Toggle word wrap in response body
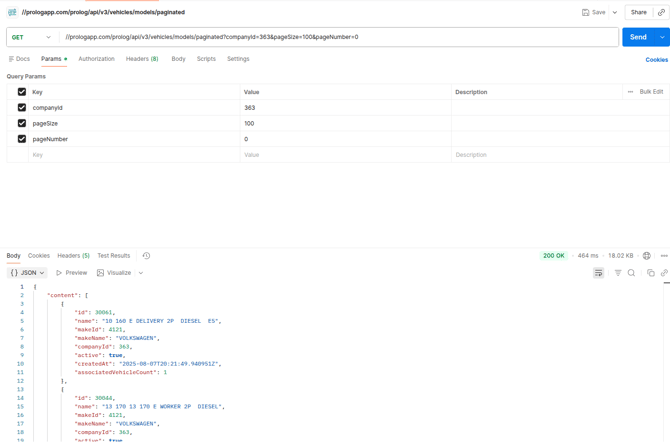This screenshot has width=670, height=444. 598,273
